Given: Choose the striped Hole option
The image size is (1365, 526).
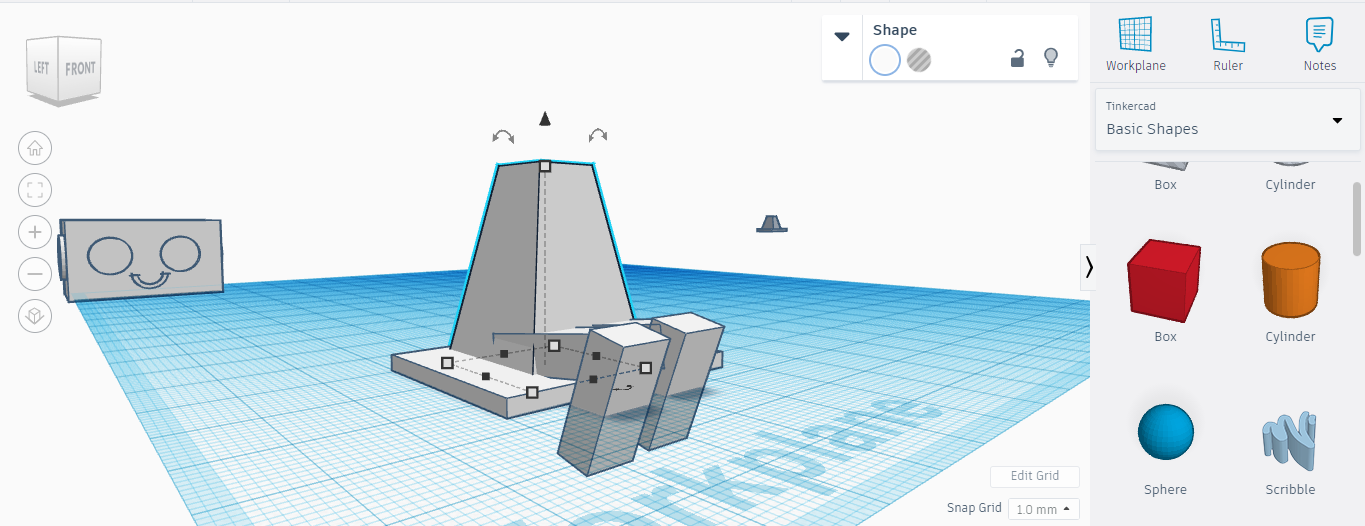Looking at the screenshot, I should (x=919, y=60).
